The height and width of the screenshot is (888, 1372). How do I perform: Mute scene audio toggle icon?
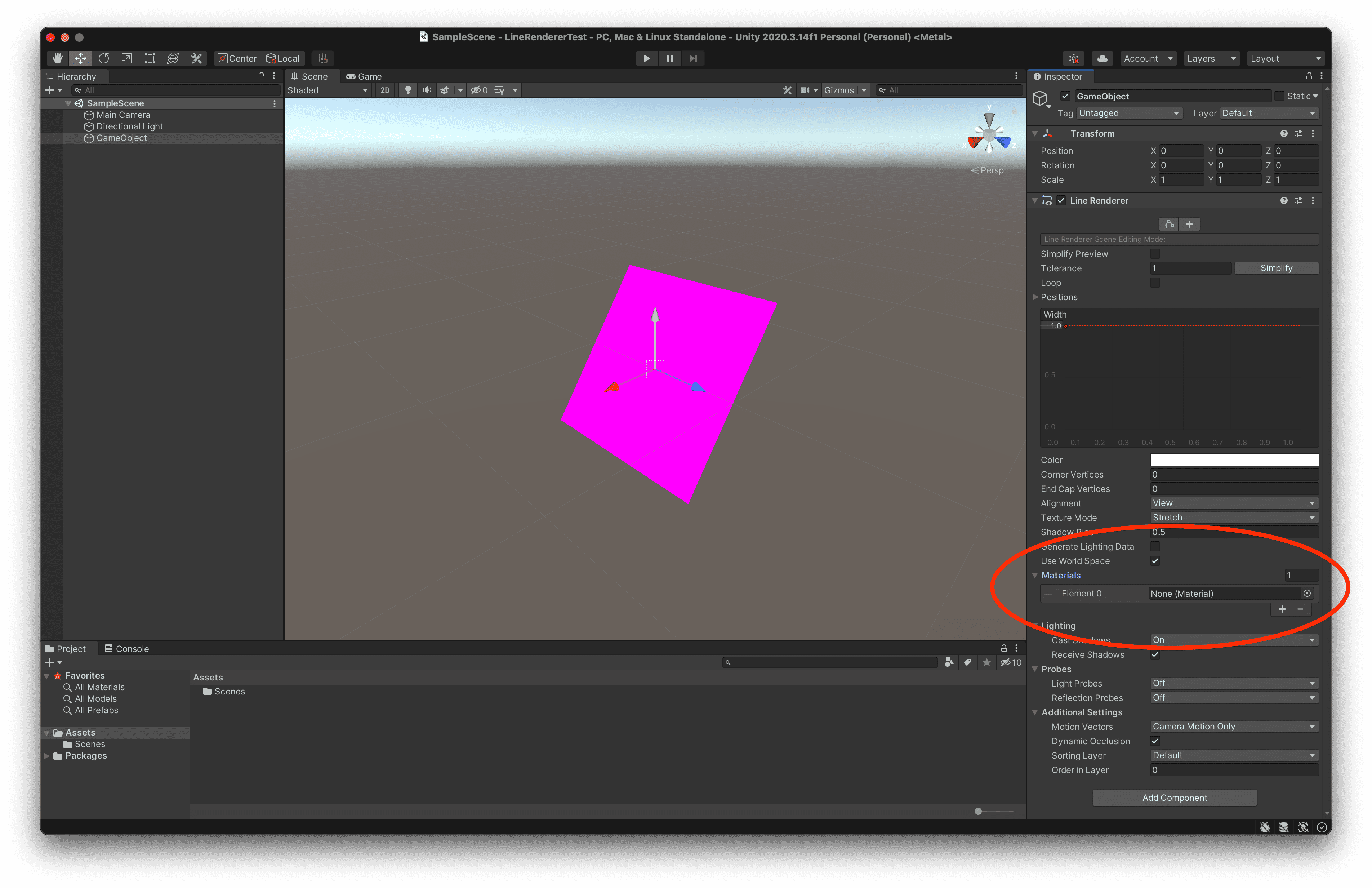[427, 90]
